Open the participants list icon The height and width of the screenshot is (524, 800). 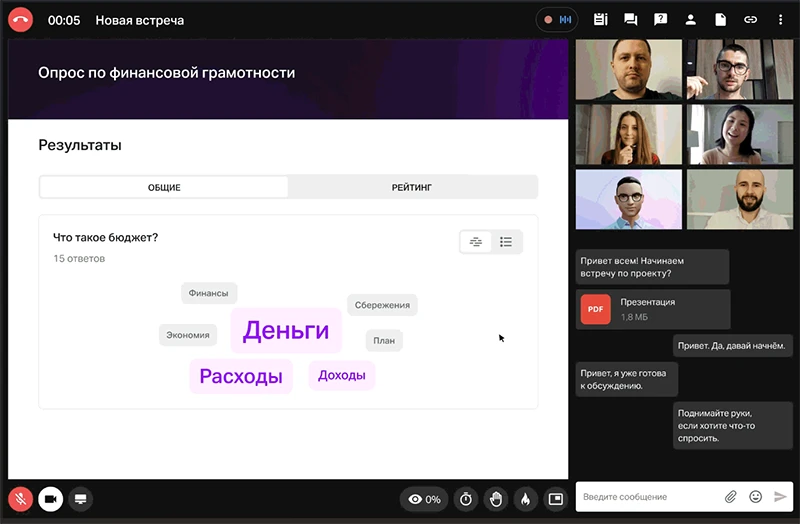pos(690,20)
